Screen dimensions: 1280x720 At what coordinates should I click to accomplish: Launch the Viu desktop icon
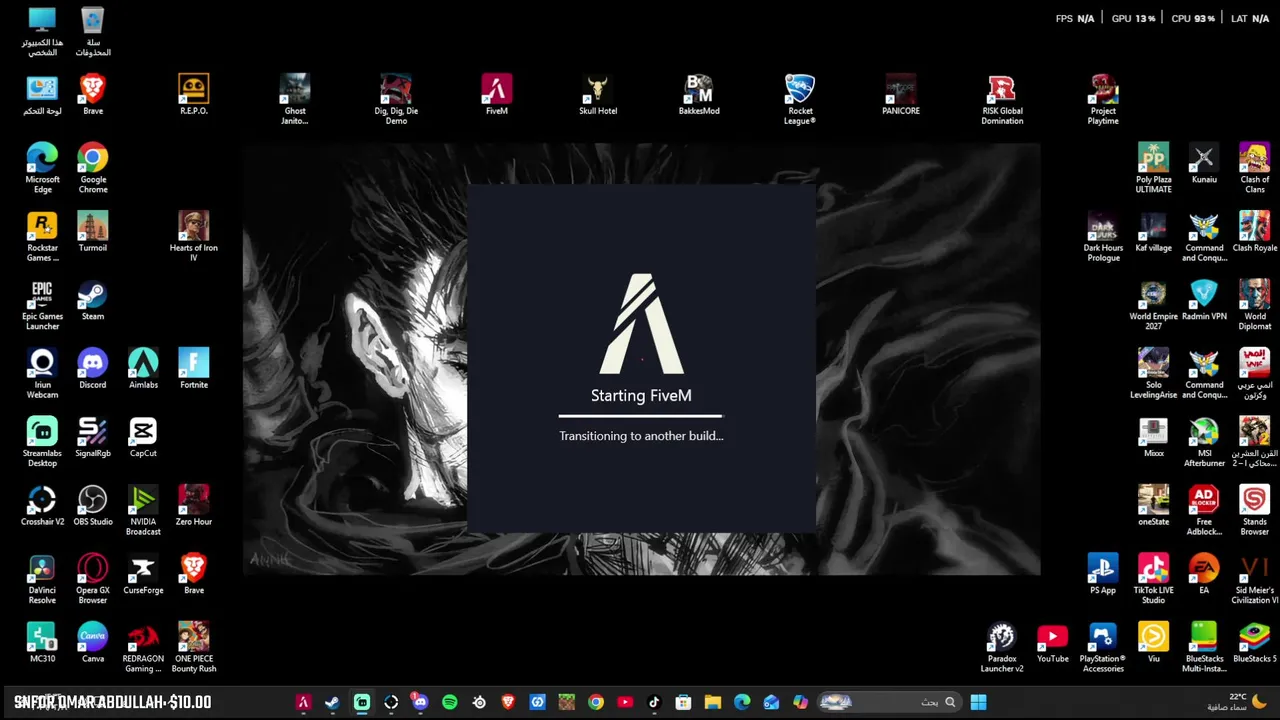1153,643
